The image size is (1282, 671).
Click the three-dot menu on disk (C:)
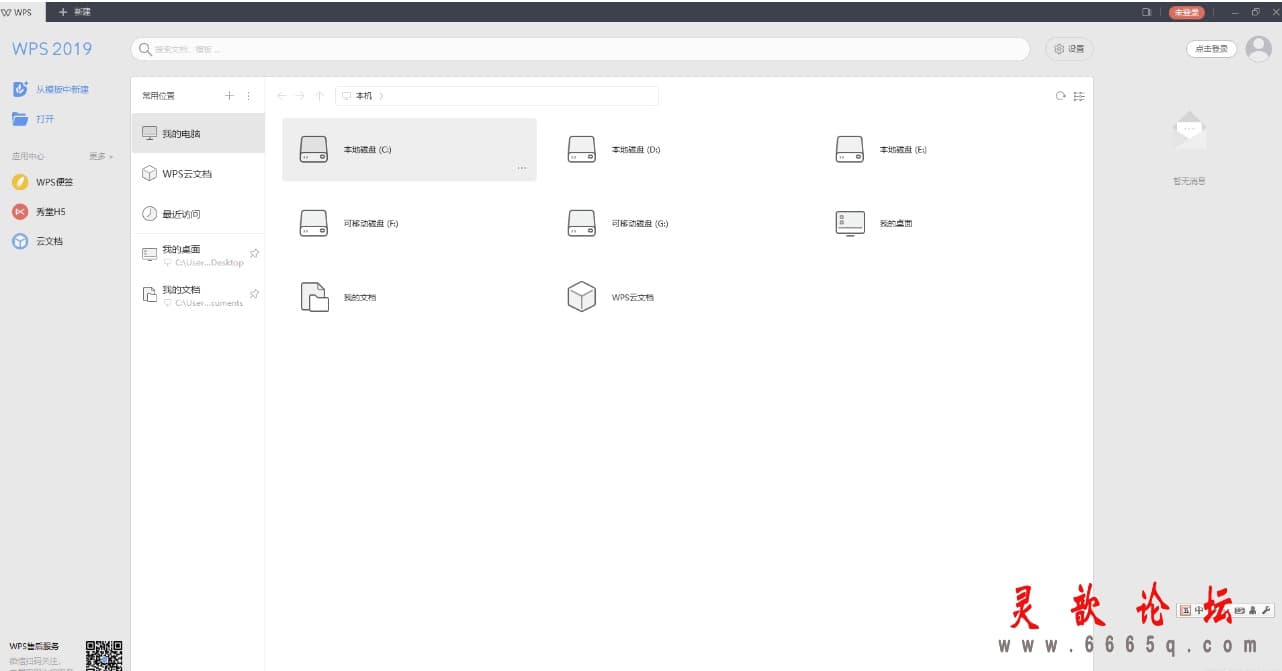[522, 168]
